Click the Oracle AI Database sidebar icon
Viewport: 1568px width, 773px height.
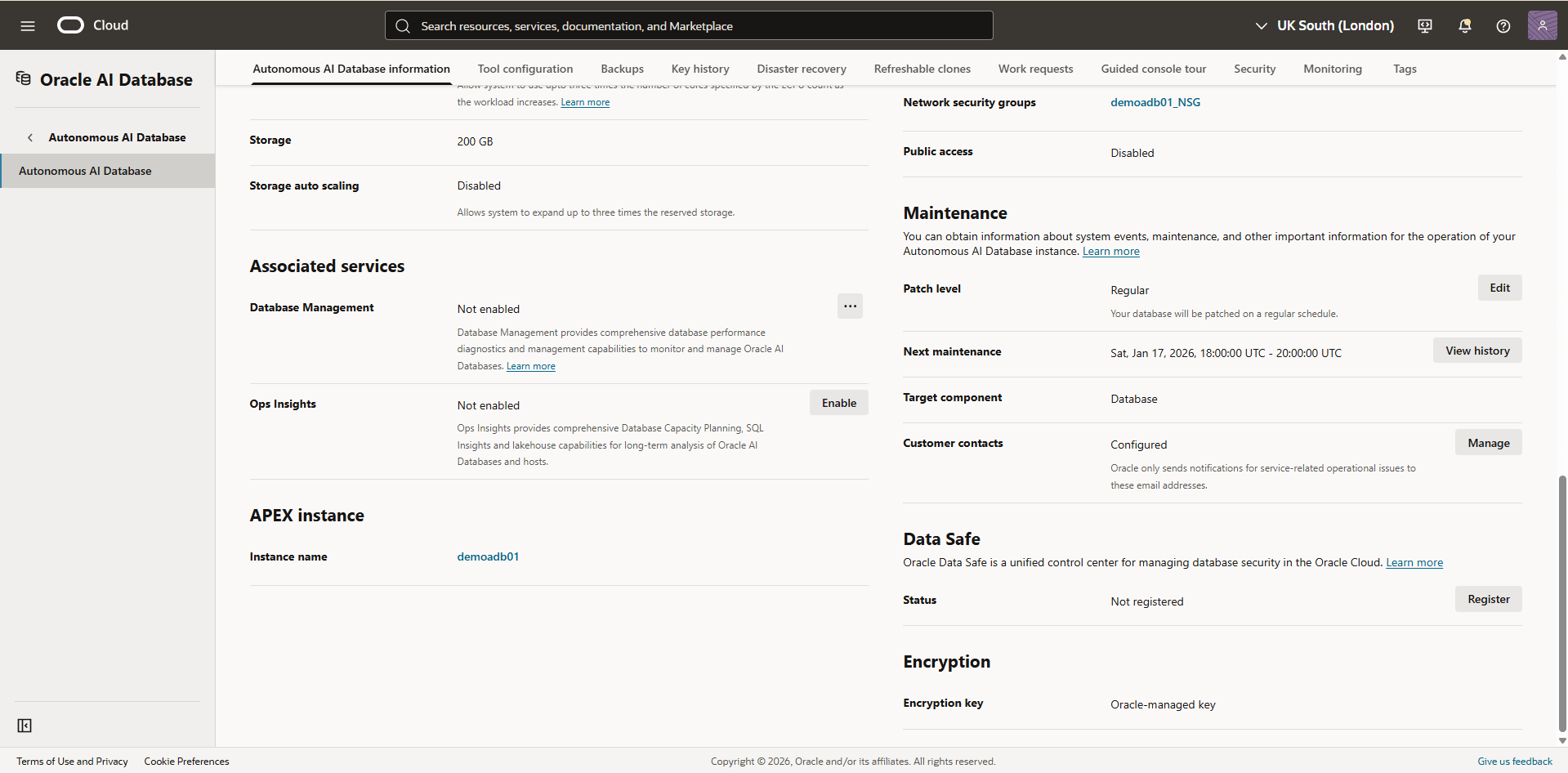(23, 78)
